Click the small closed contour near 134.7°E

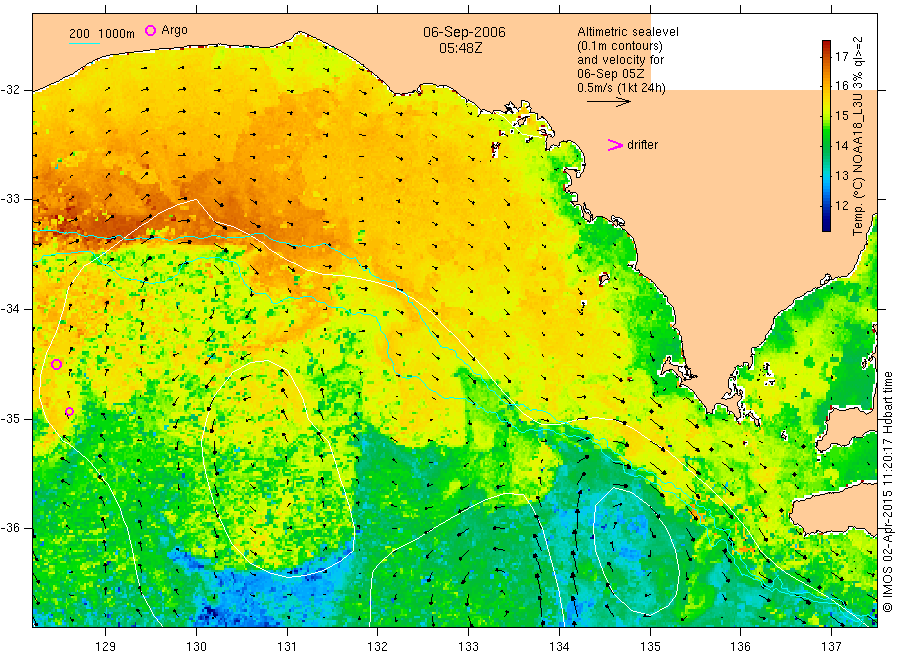pyautogui.click(x=636, y=551)
